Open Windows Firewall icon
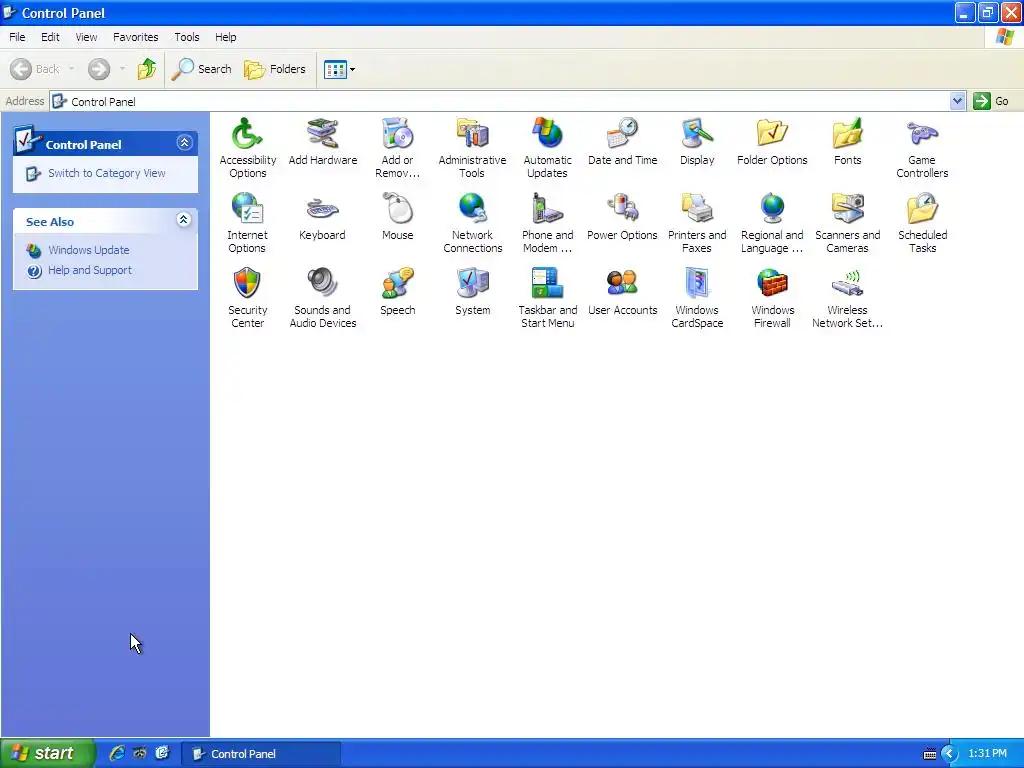Viewport: 1024px width, 768px height. click(x=772, y=284)
